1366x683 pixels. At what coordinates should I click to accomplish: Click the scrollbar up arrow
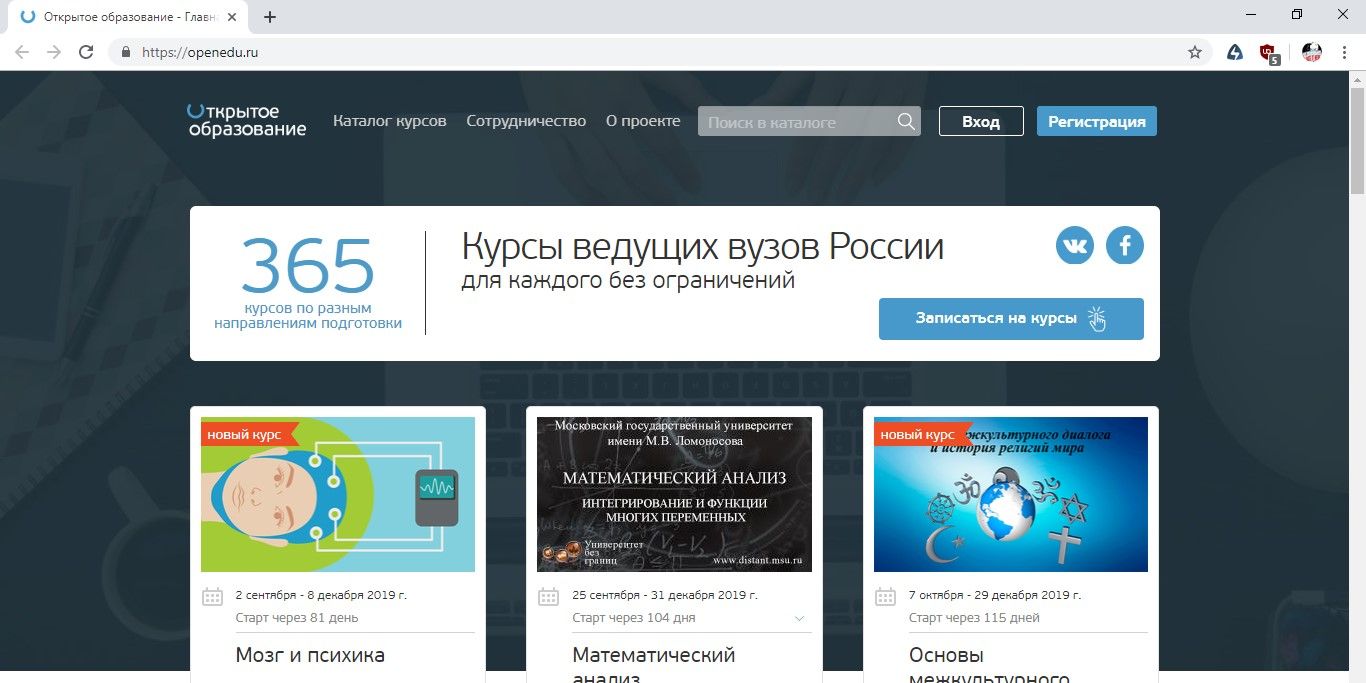[x=1358, y=77]
